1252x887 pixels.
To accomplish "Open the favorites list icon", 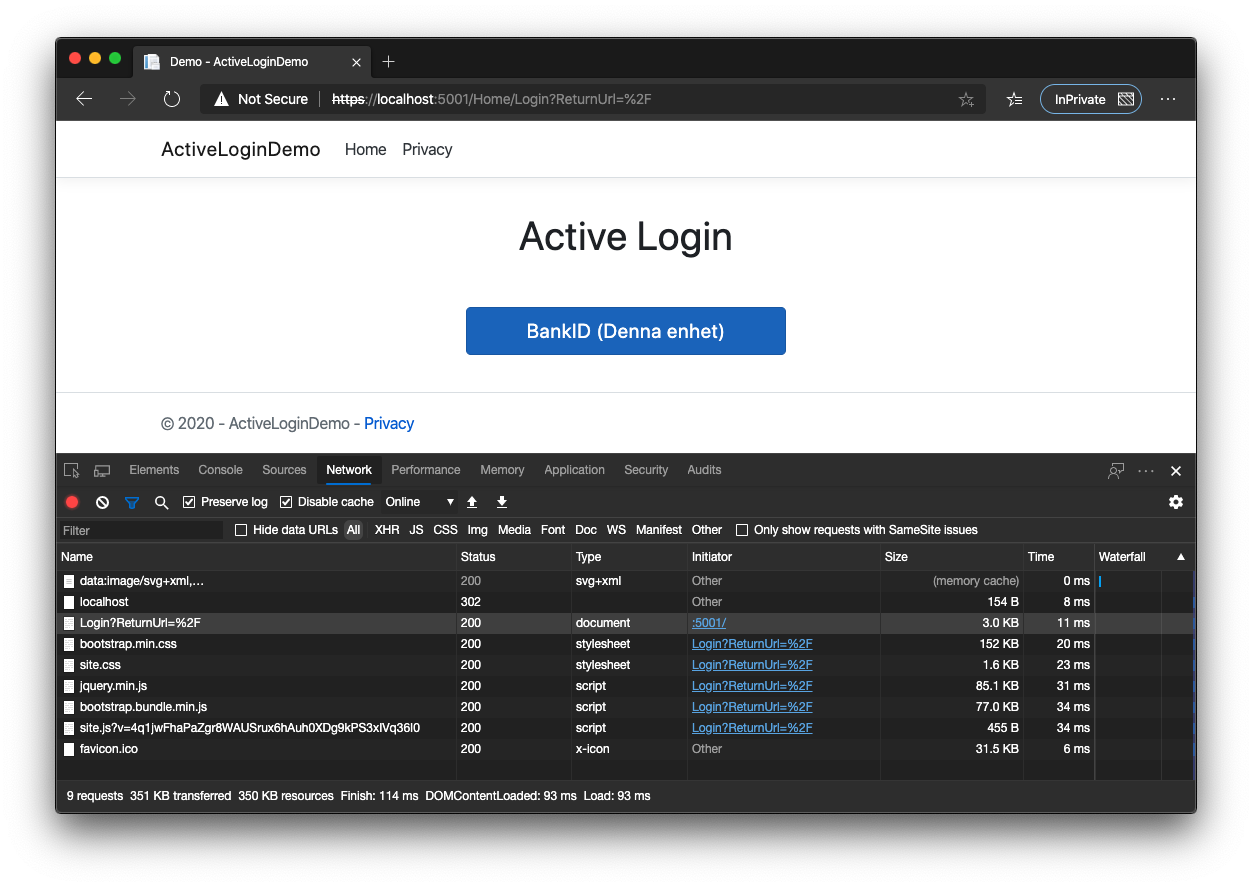I will 1014,99.
